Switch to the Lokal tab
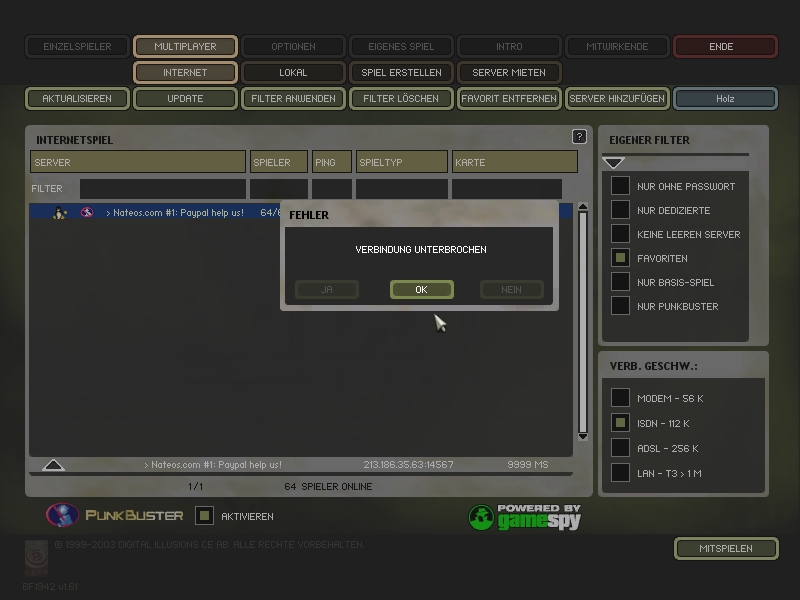The width and height of the screenshot is (800, 600). click(293, 73)
